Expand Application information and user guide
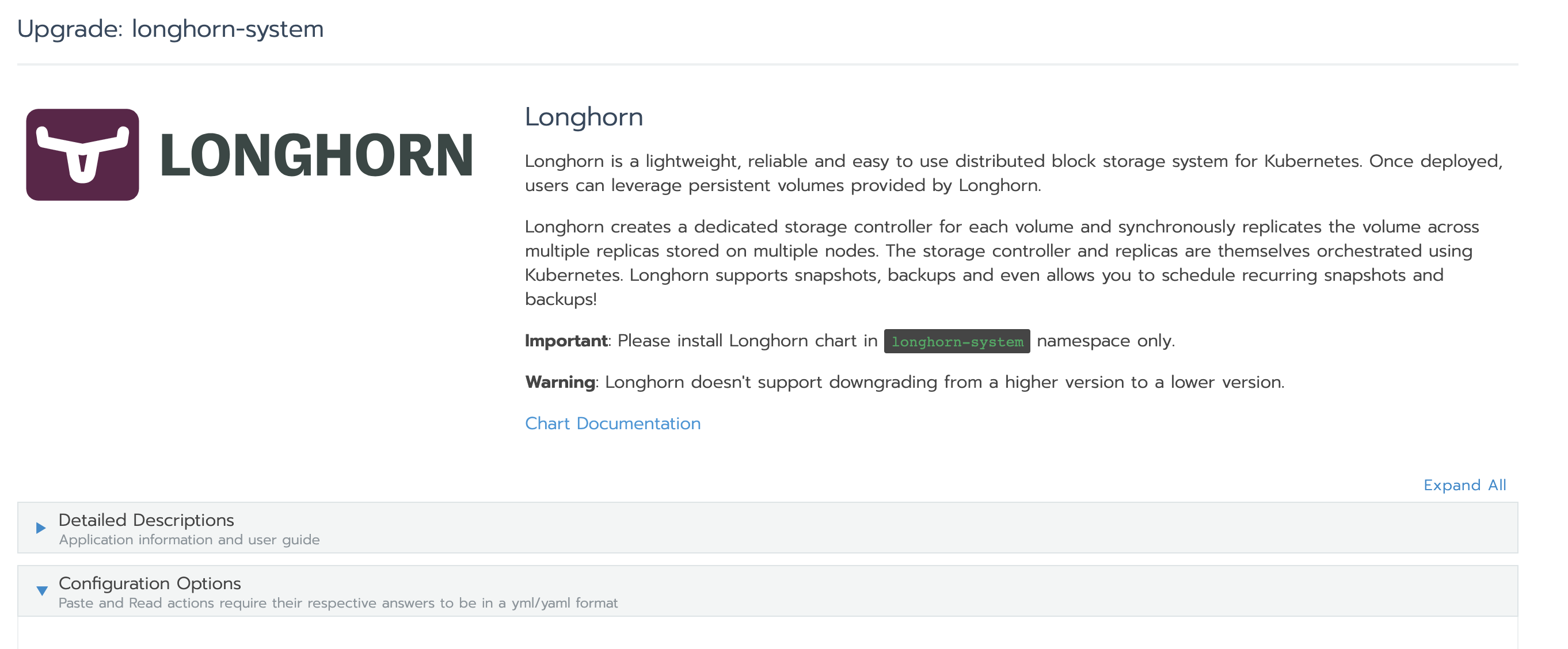Viewport: 1568px width, 649px height. (x=189, y=539)
